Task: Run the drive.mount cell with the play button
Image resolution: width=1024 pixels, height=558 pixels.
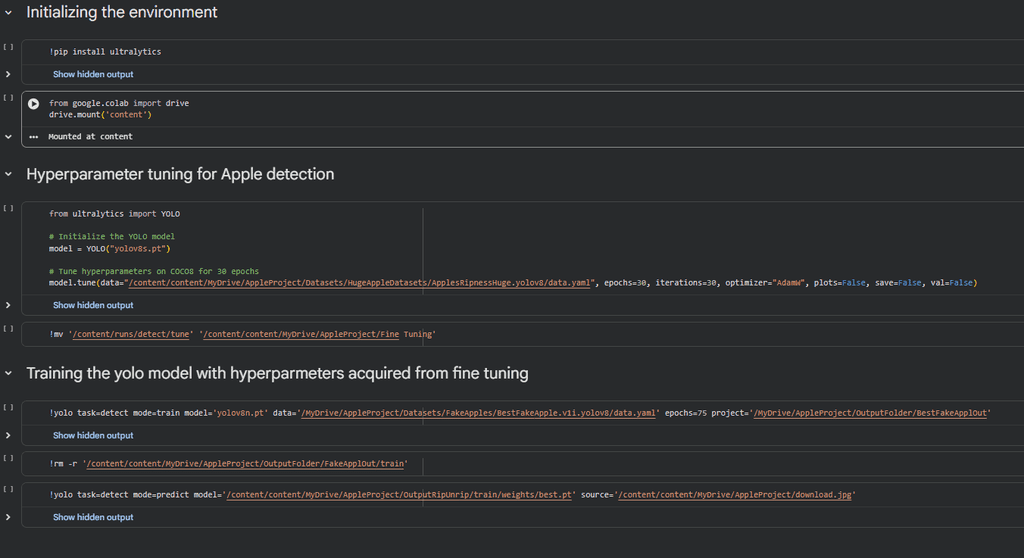Action: click(x=34, y=103)
